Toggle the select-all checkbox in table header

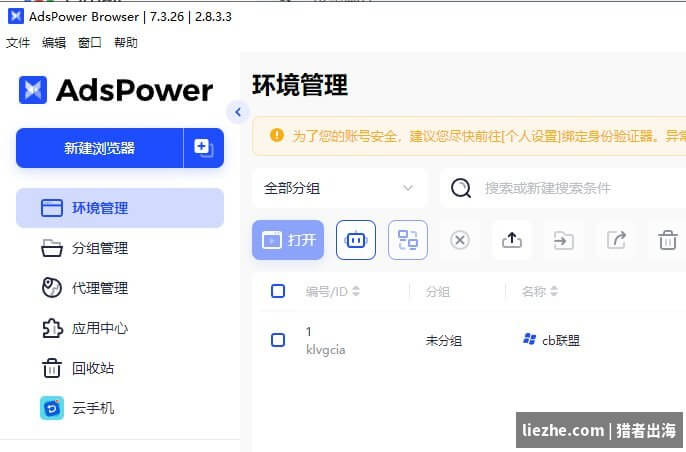[278, 291]
